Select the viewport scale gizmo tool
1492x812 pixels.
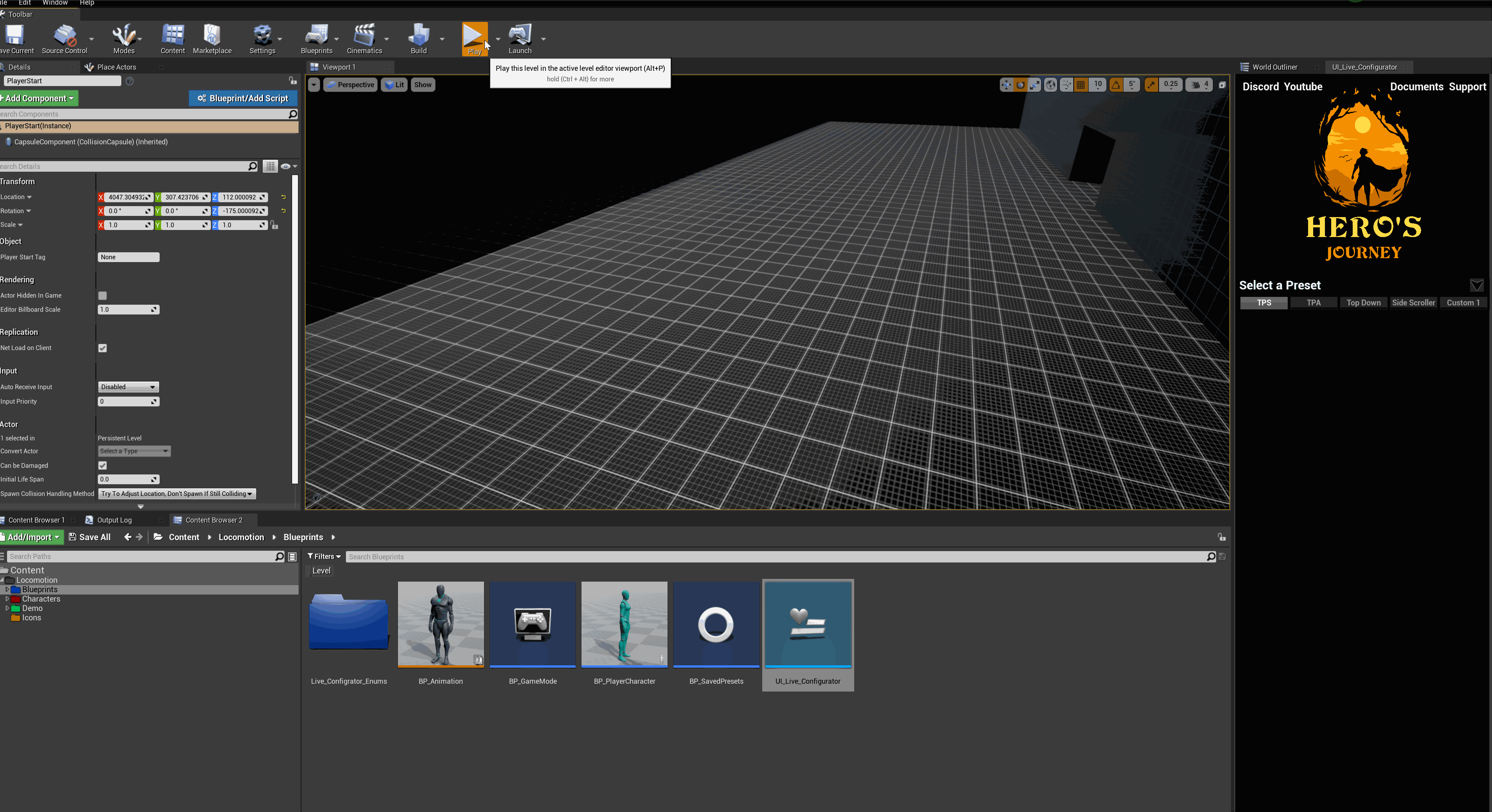(1035, 85)
